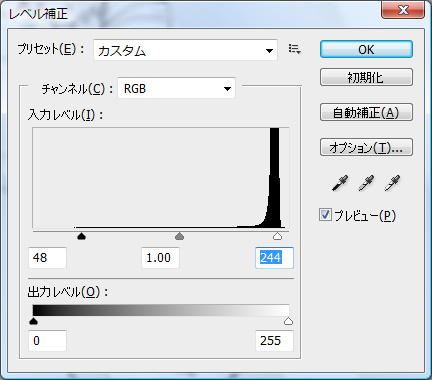Viewport: 432px width, 380px height.
Task: Open the preset options menu icon
Action: 295,49
